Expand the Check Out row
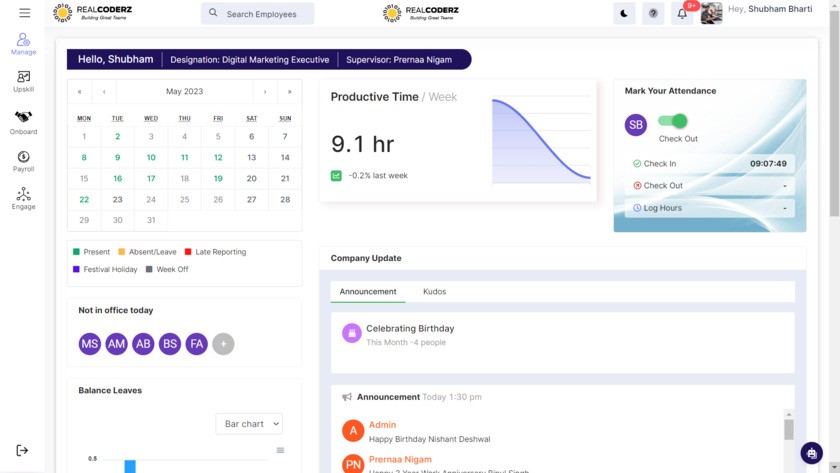This screenshot has width=840, height=473. click(x=710, y=186)
